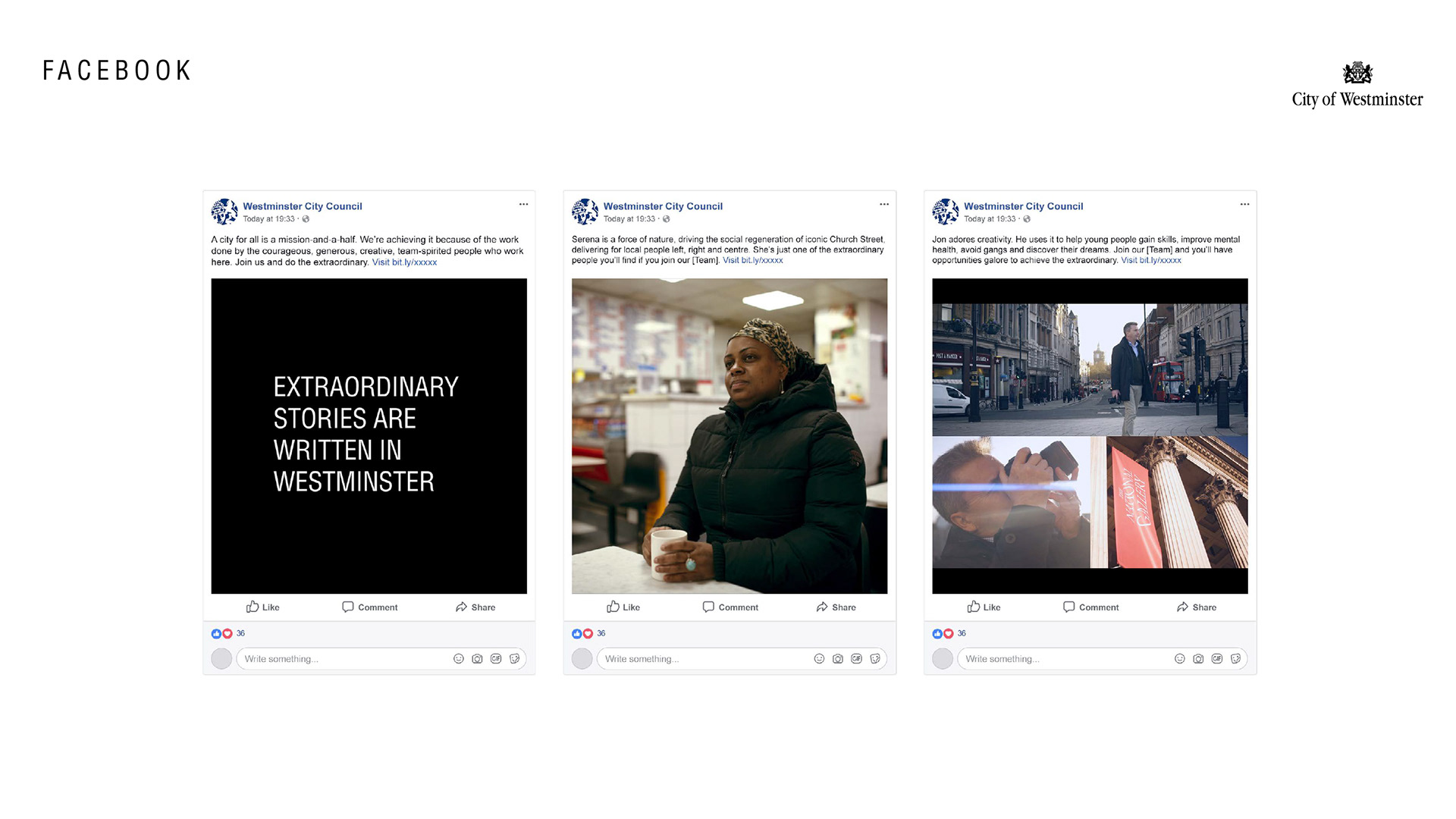Click emoji icon in first comment box
This screenshot has width=1456, height=819.
(458, 659)
